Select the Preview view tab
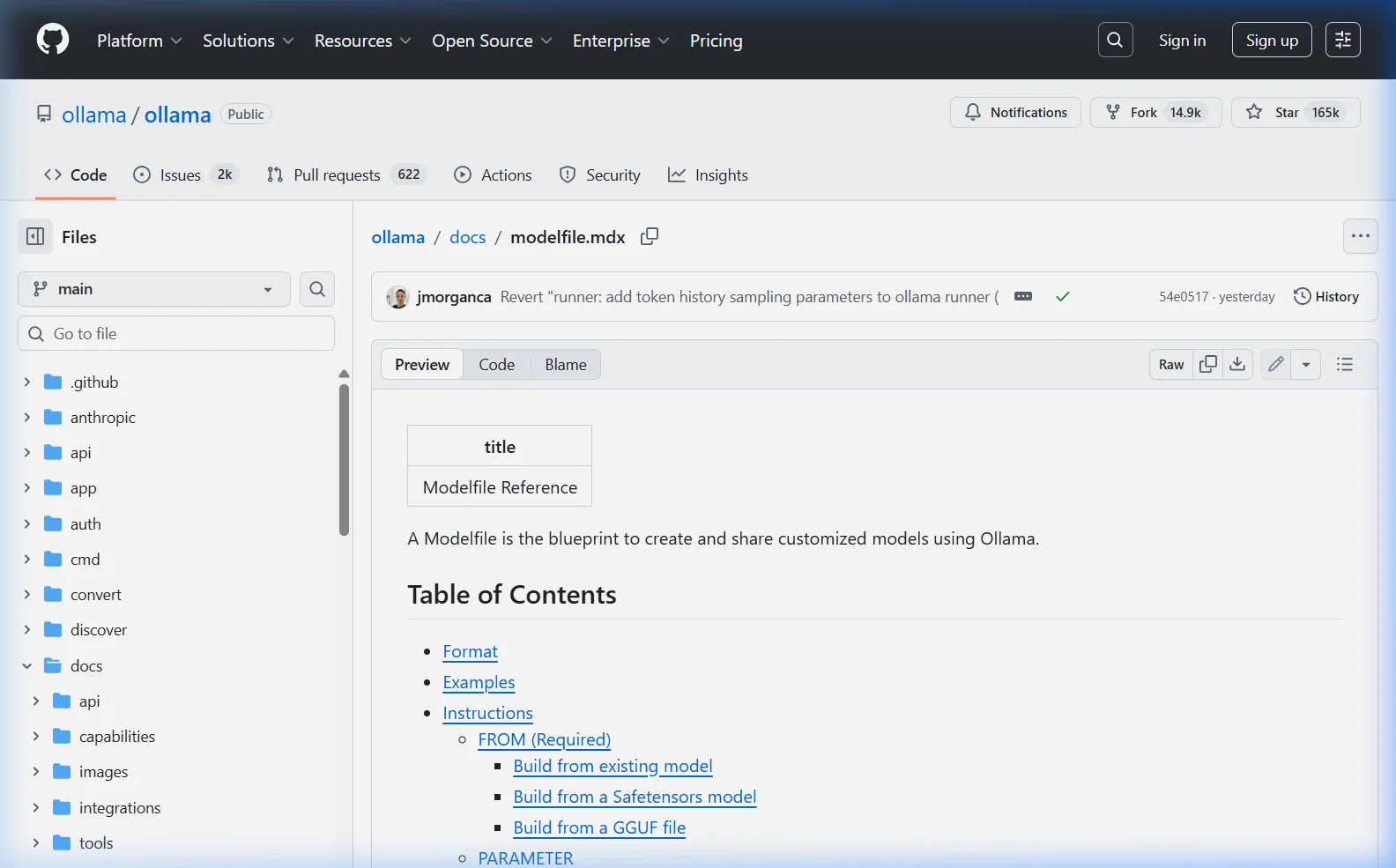The image size is (1396, 868). (422, 364)
